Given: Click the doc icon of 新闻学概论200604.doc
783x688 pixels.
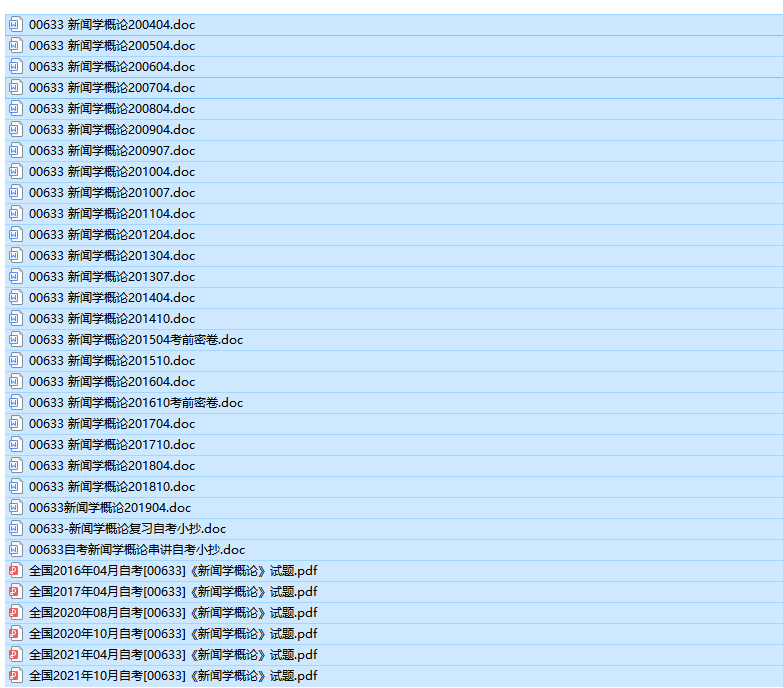Looking at the screenshot, I should tap(15, 66).
